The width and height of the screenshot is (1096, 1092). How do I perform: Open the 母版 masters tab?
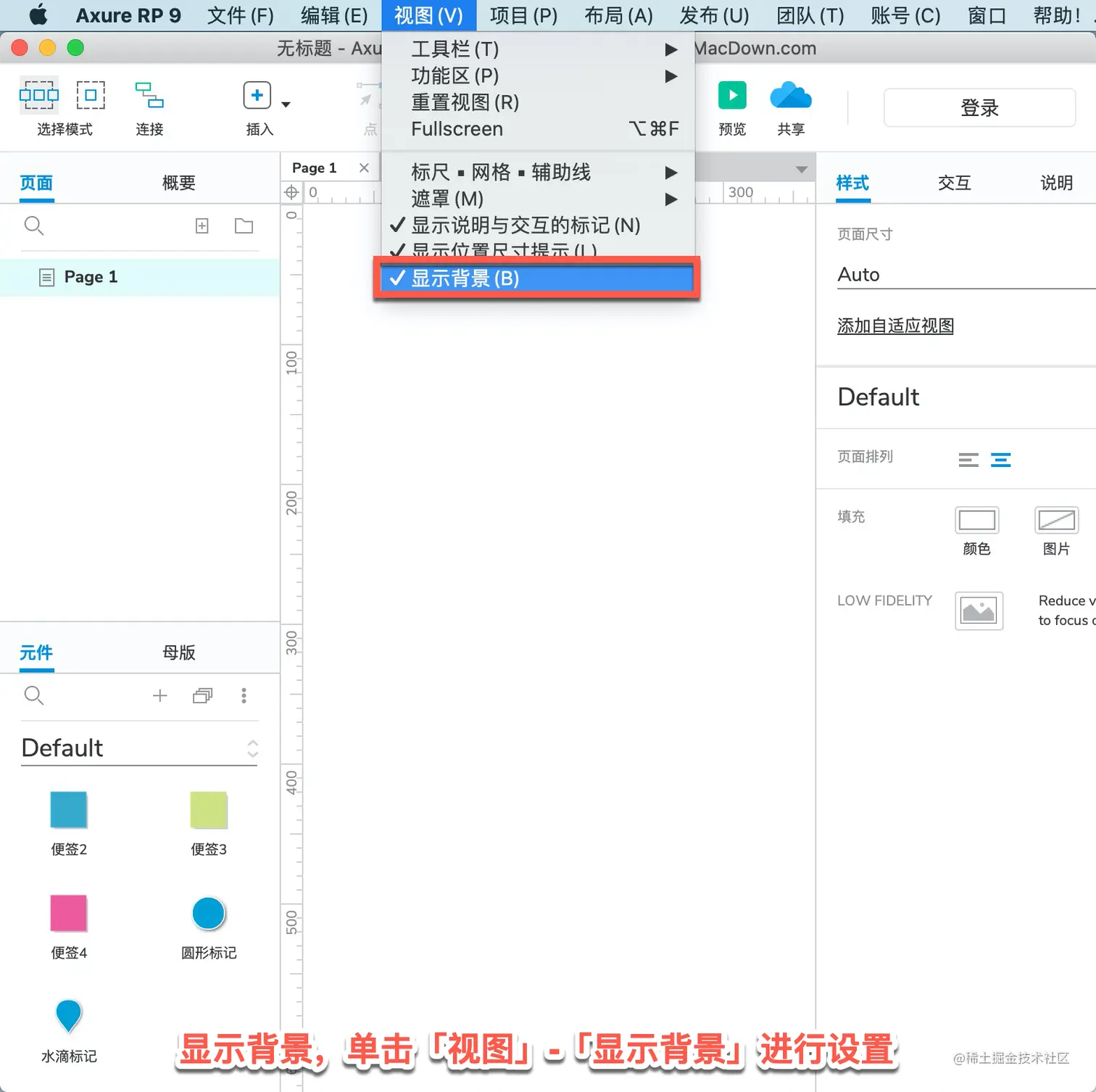point(179,653)
